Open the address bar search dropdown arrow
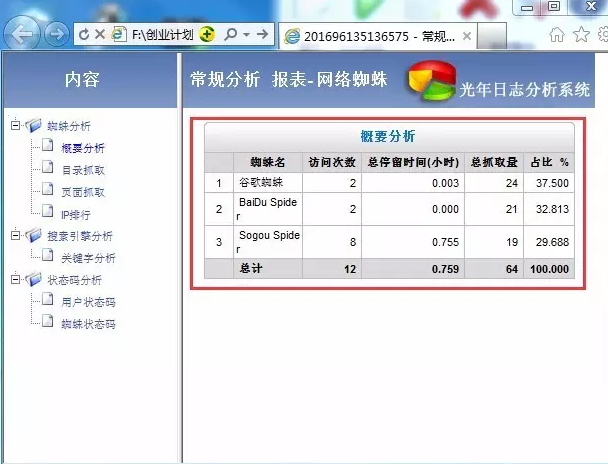 [x=246, y=34]
